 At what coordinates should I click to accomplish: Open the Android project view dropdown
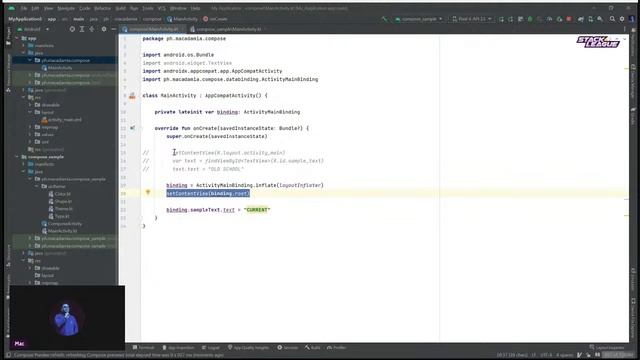pos(33,29)
